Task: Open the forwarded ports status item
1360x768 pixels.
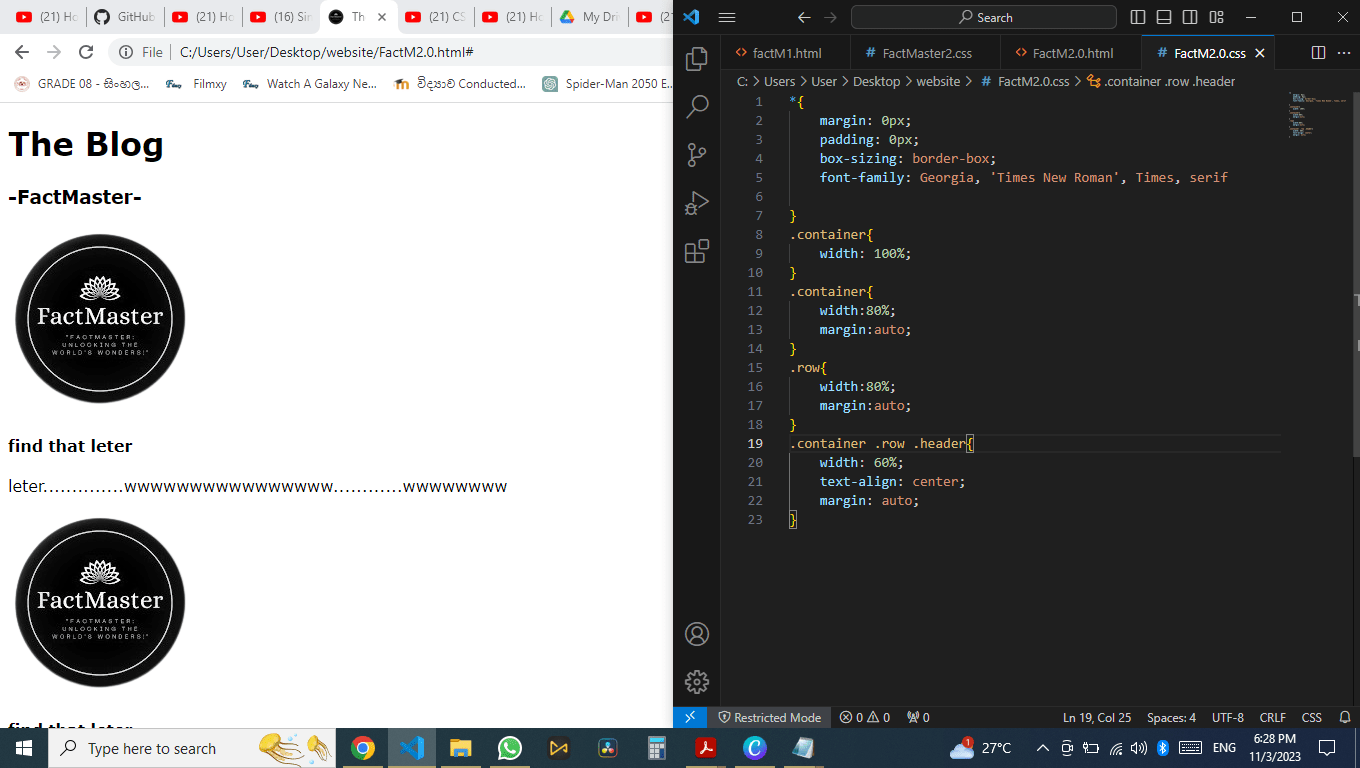Action: point(918,717)
